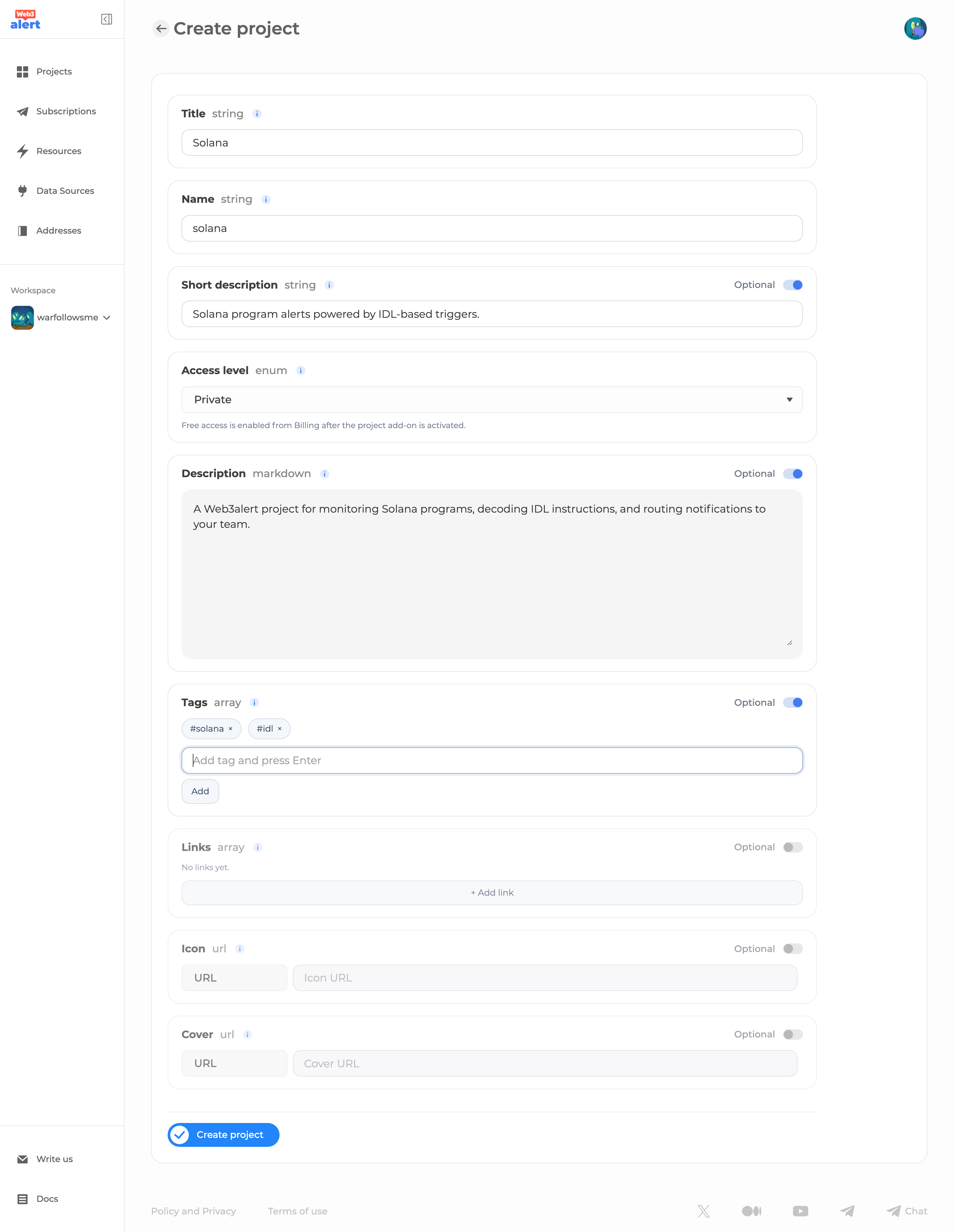Collapse the sidebar panel icon
The height and width of the screenshot is (1232, 954).
point(107,19)
